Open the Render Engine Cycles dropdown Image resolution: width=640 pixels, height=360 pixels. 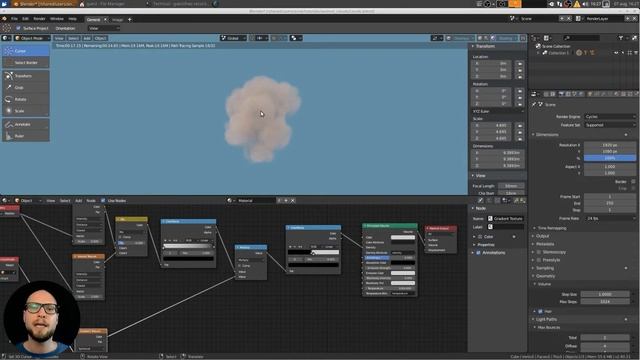(610, 117)
